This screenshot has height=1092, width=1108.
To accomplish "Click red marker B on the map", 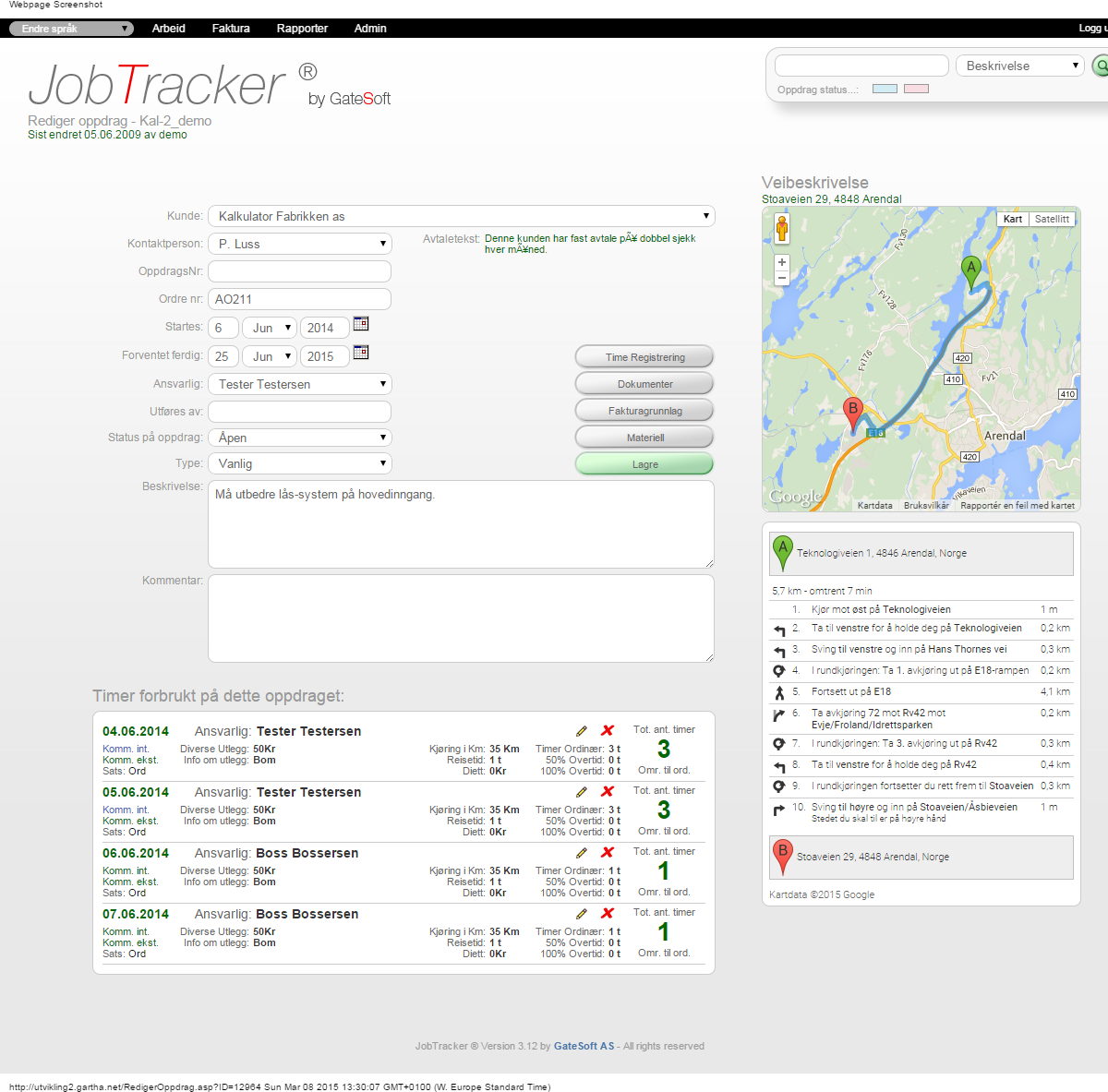I will pos(853,415).
